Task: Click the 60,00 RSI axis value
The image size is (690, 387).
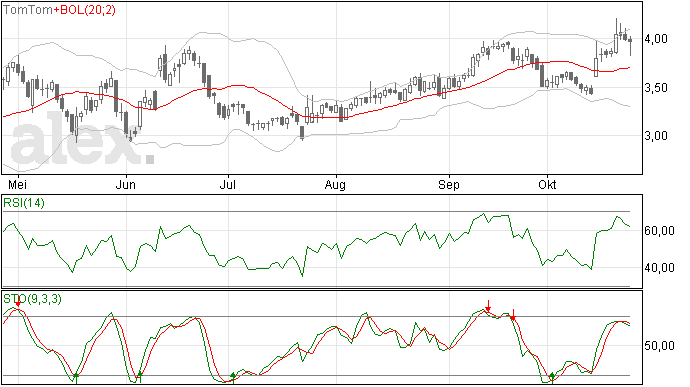Action: point(659,231)
